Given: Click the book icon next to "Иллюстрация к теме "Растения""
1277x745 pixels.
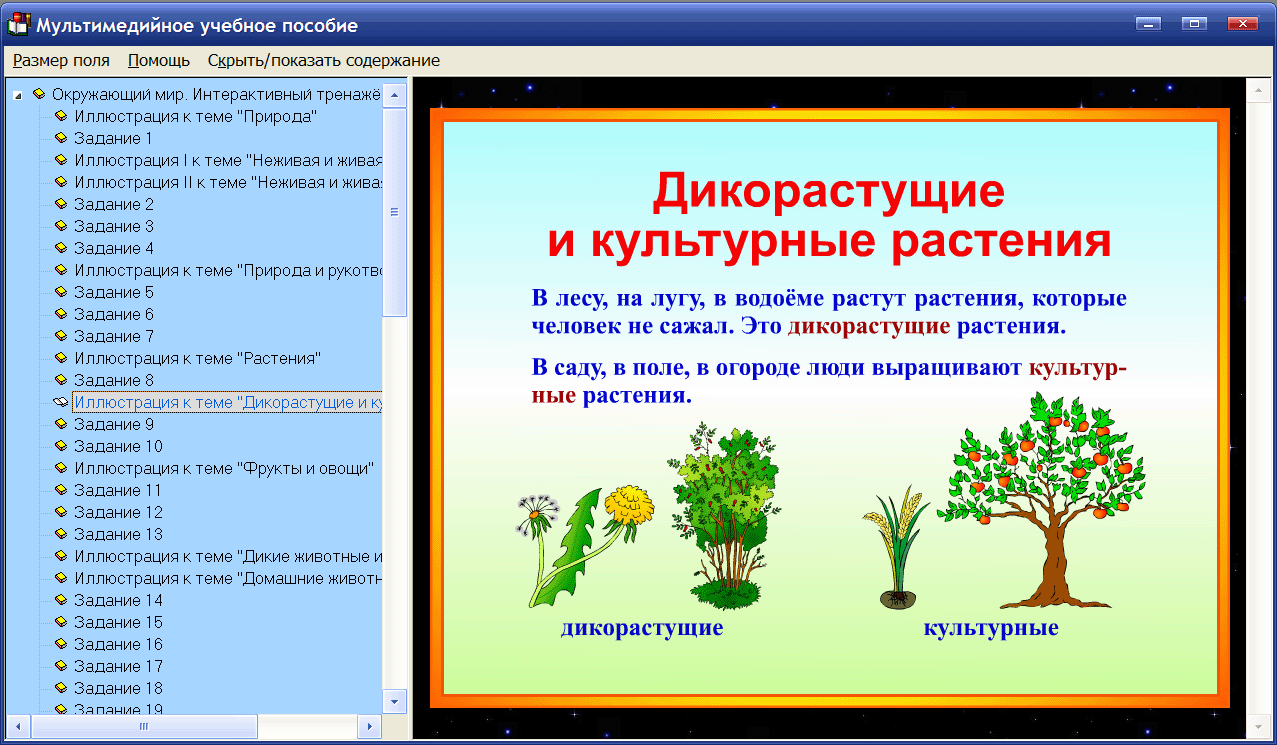Looking at the screenshot, I should [60, 358].
